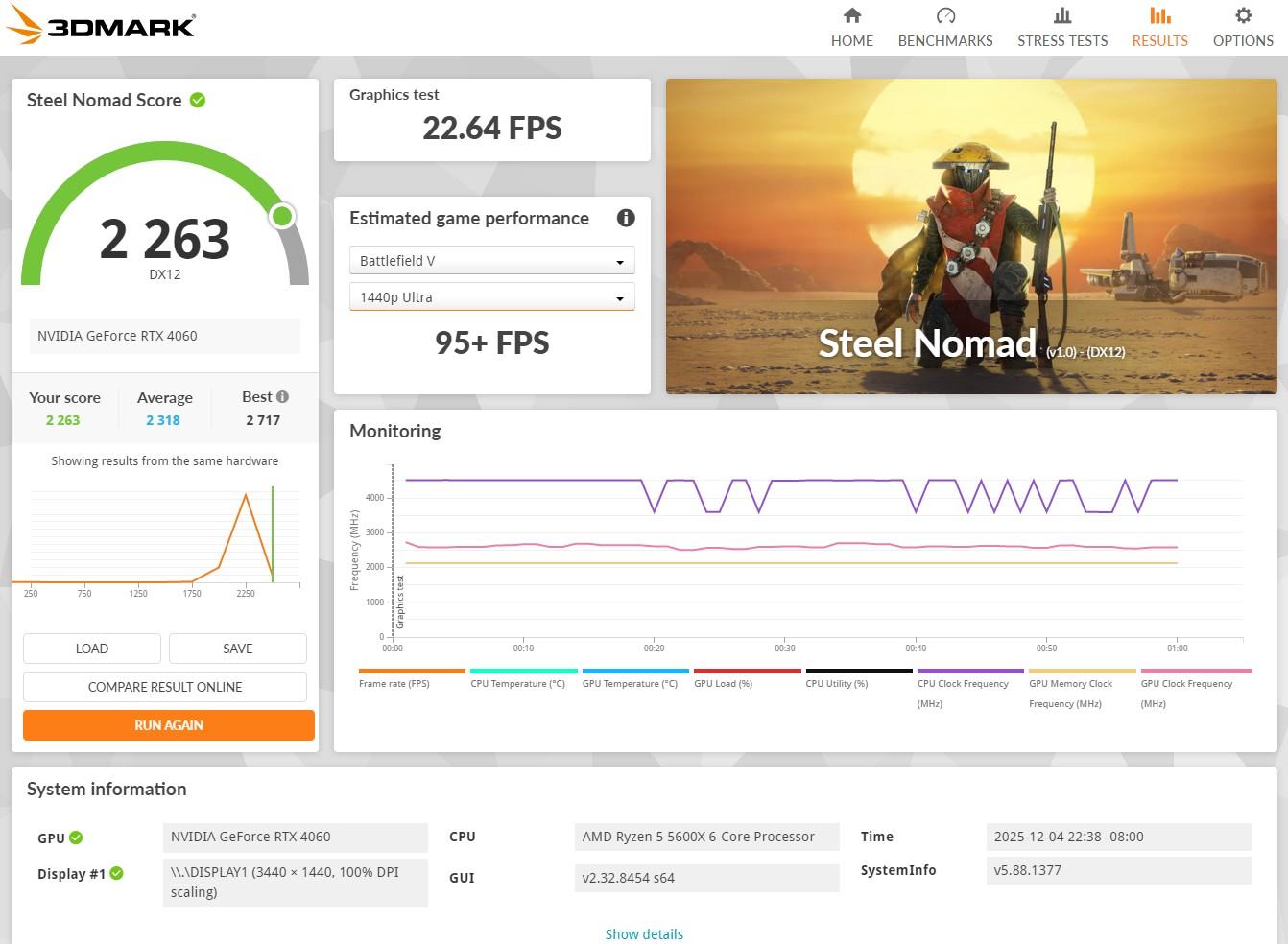Switch to BENCHMARKS tab

945,28
